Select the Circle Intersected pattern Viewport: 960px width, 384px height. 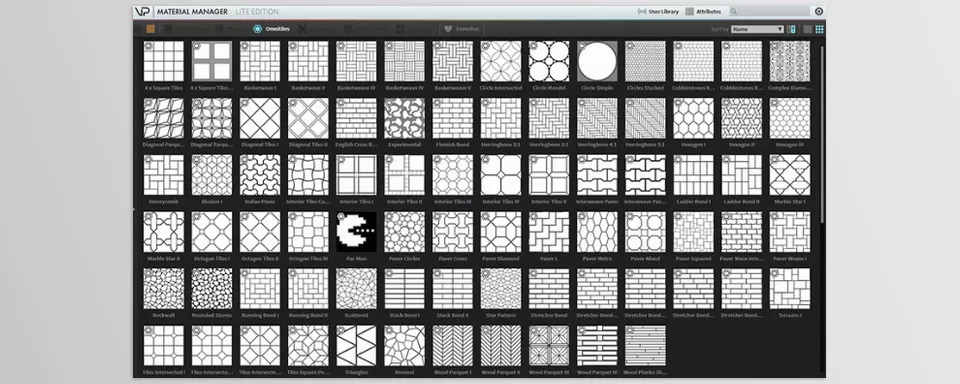(501, 61)
